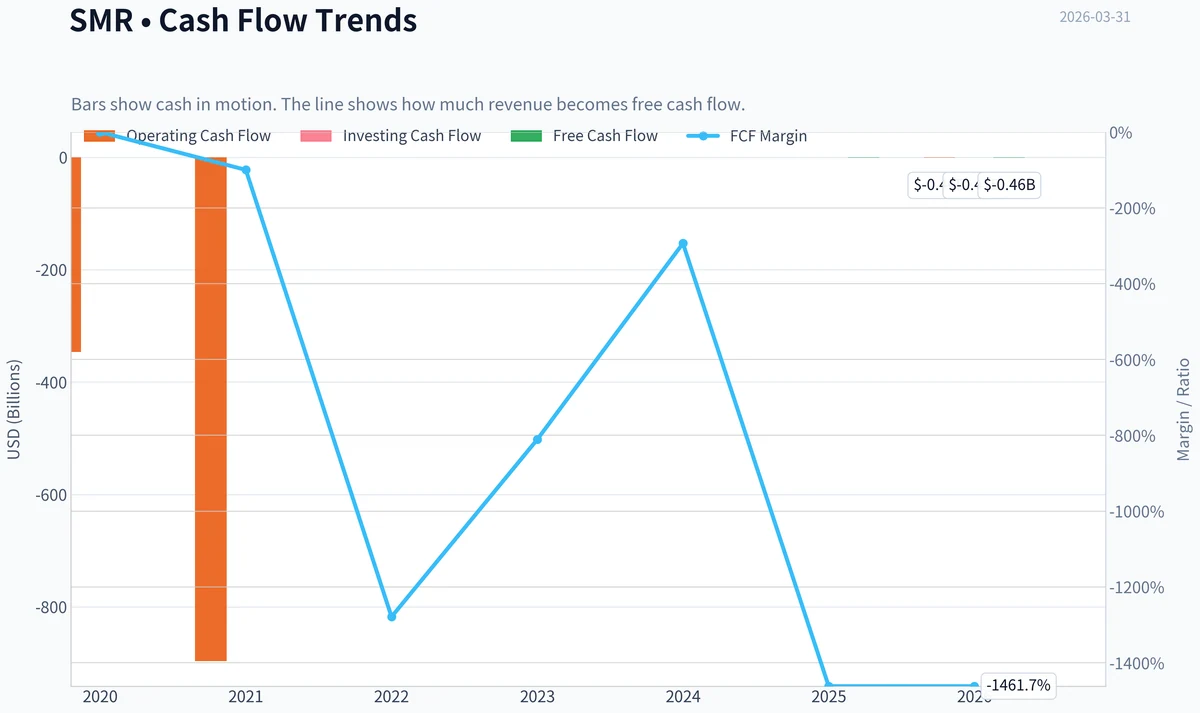The image size is (1200, 713).
Task: Click the 2020 x-axis label
Action: (x=100, y=697)
